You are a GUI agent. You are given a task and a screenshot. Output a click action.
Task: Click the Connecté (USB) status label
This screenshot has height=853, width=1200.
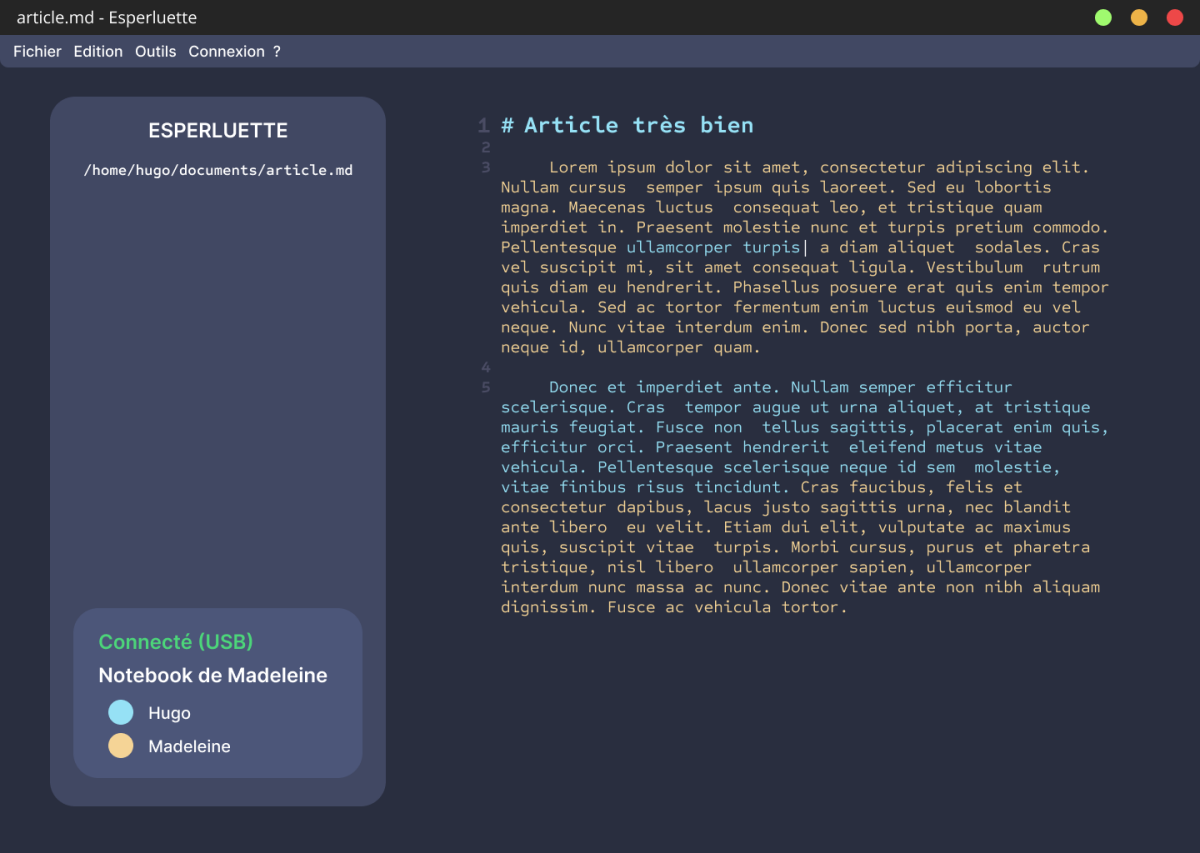point(176,642)
